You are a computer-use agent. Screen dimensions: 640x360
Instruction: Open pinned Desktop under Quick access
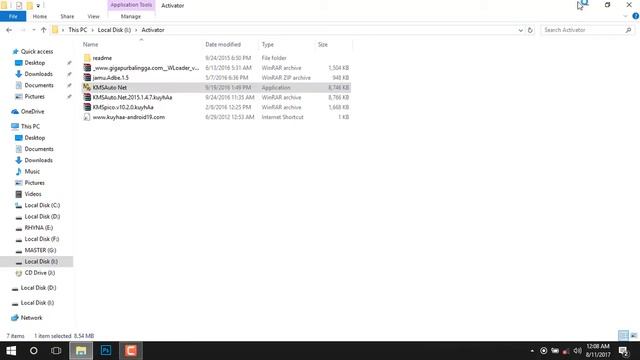35,63
